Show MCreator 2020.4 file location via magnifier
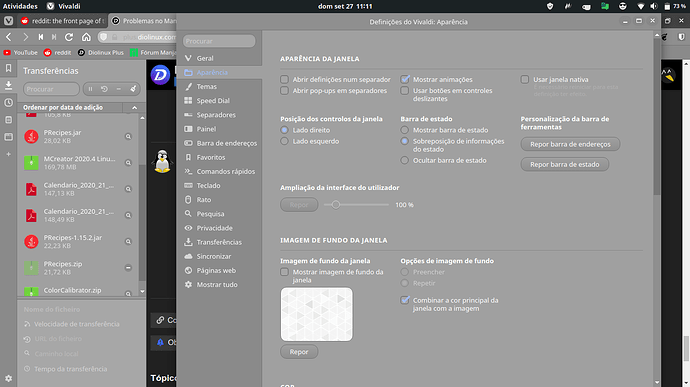 click(x=128, y=162)
